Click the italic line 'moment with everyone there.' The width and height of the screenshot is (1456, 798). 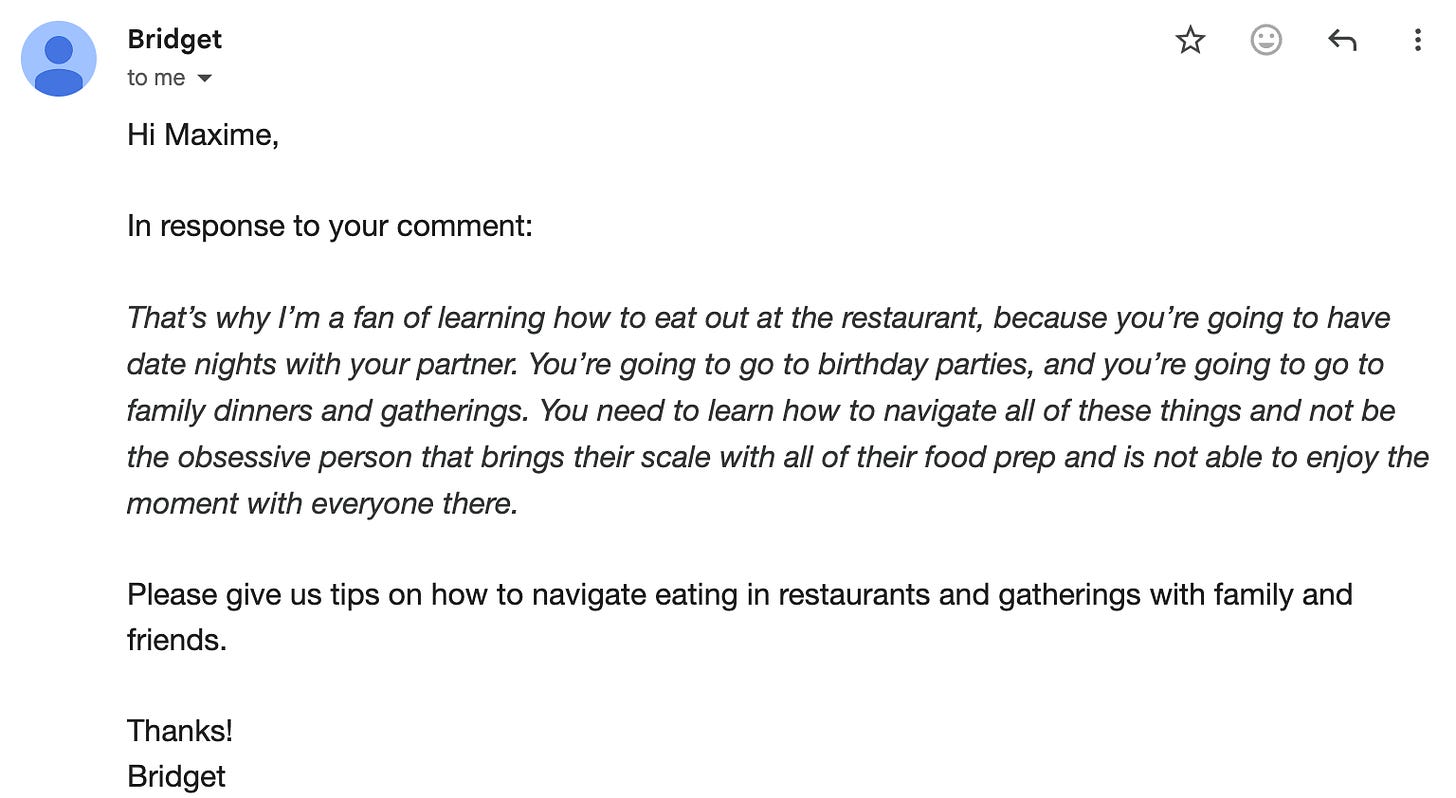click(323, 503)
